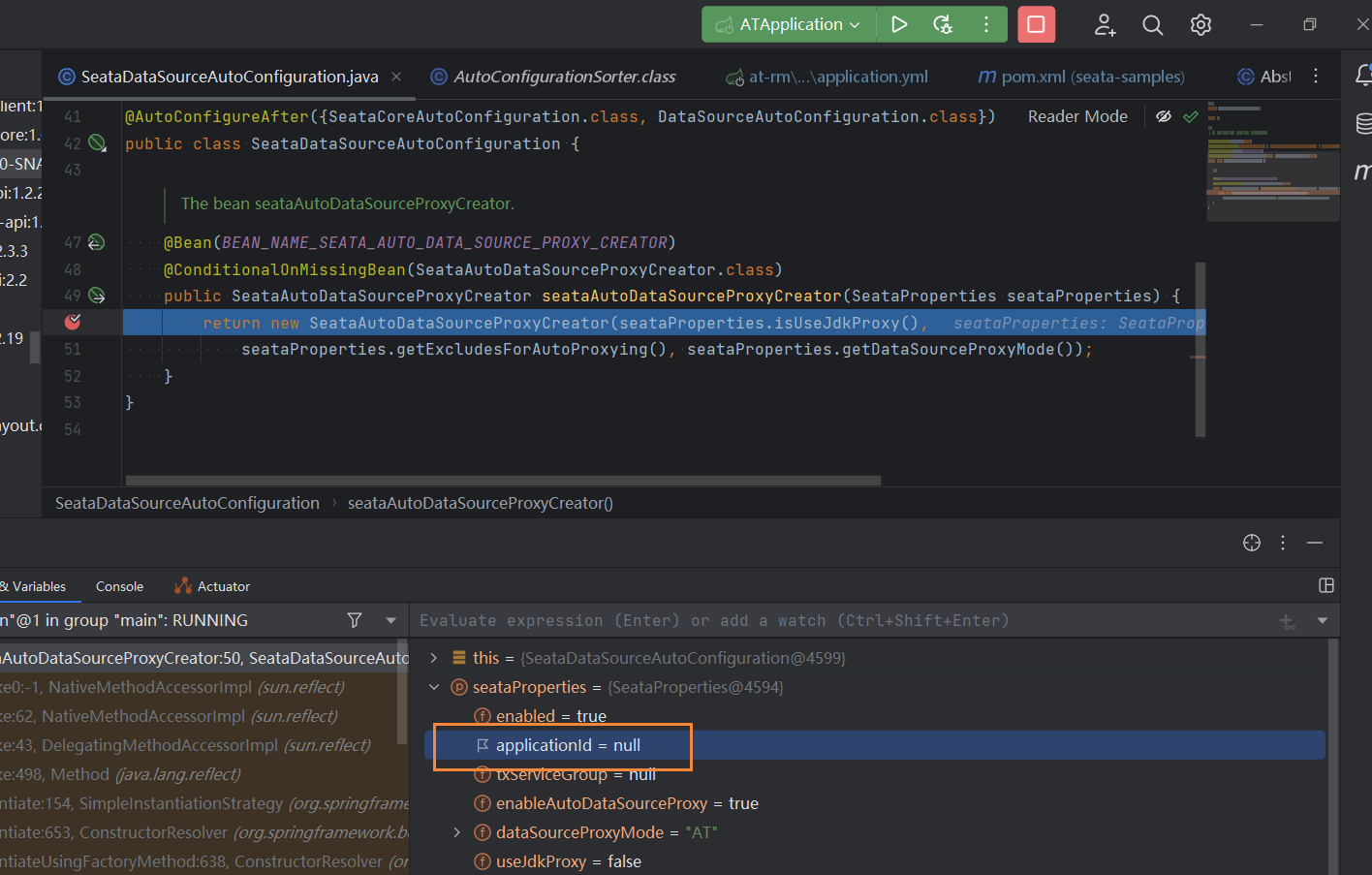Screen dimensions: 1372x875
Task: Select frame SimpleInstantiationStrategy line 154
Action: click(x=204, y=803)
